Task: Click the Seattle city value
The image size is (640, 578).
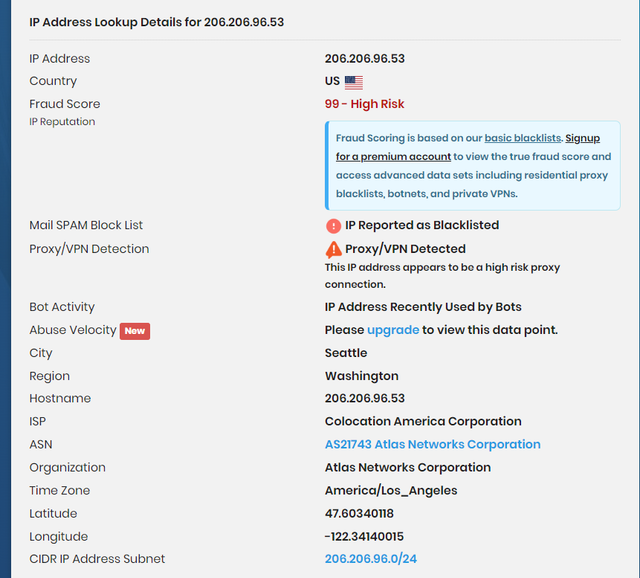Action: [346, 353]
